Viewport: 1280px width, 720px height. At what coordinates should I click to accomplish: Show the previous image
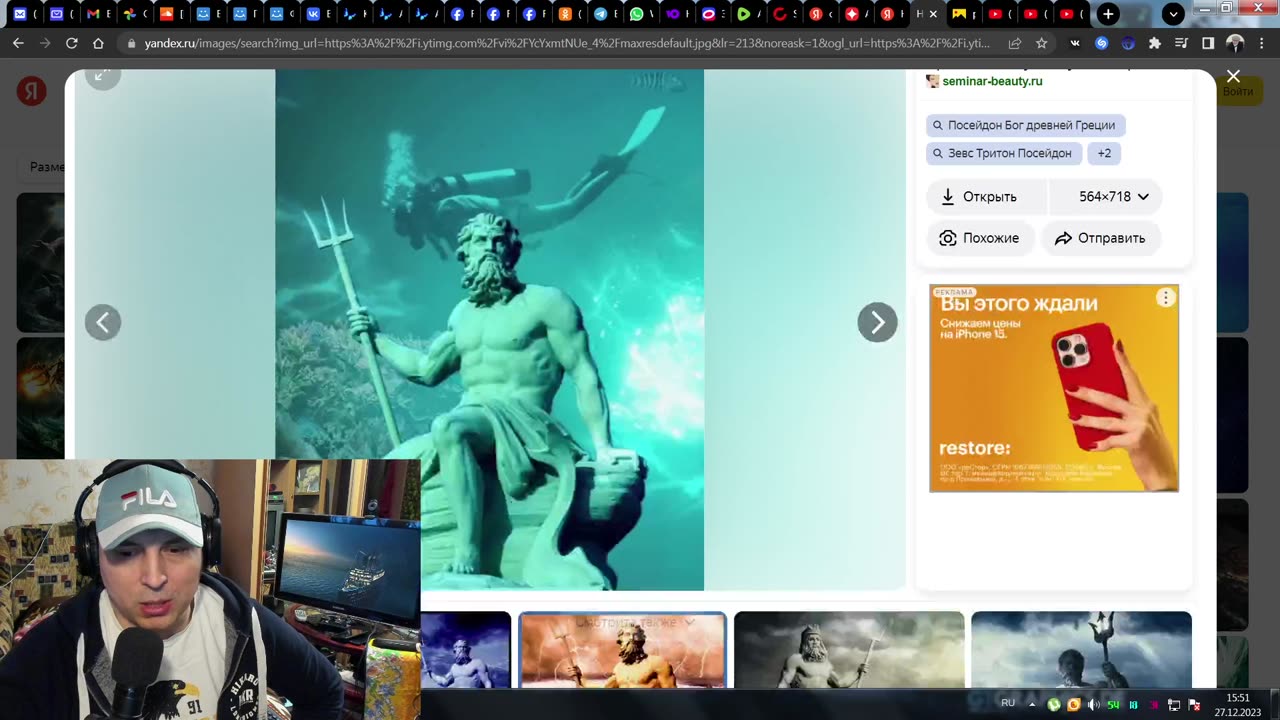(102, 322)
